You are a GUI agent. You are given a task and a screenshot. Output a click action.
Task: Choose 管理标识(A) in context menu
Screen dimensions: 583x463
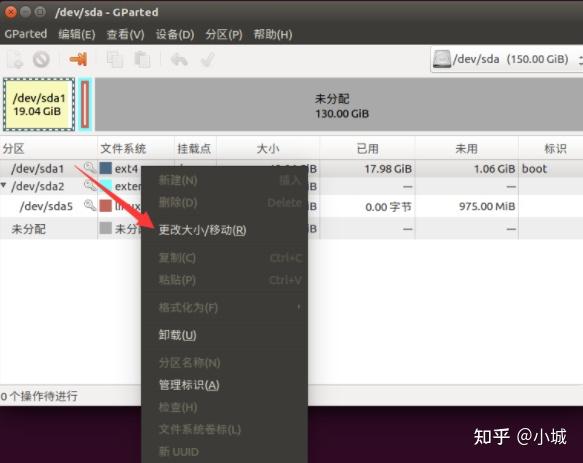(225, 385)
